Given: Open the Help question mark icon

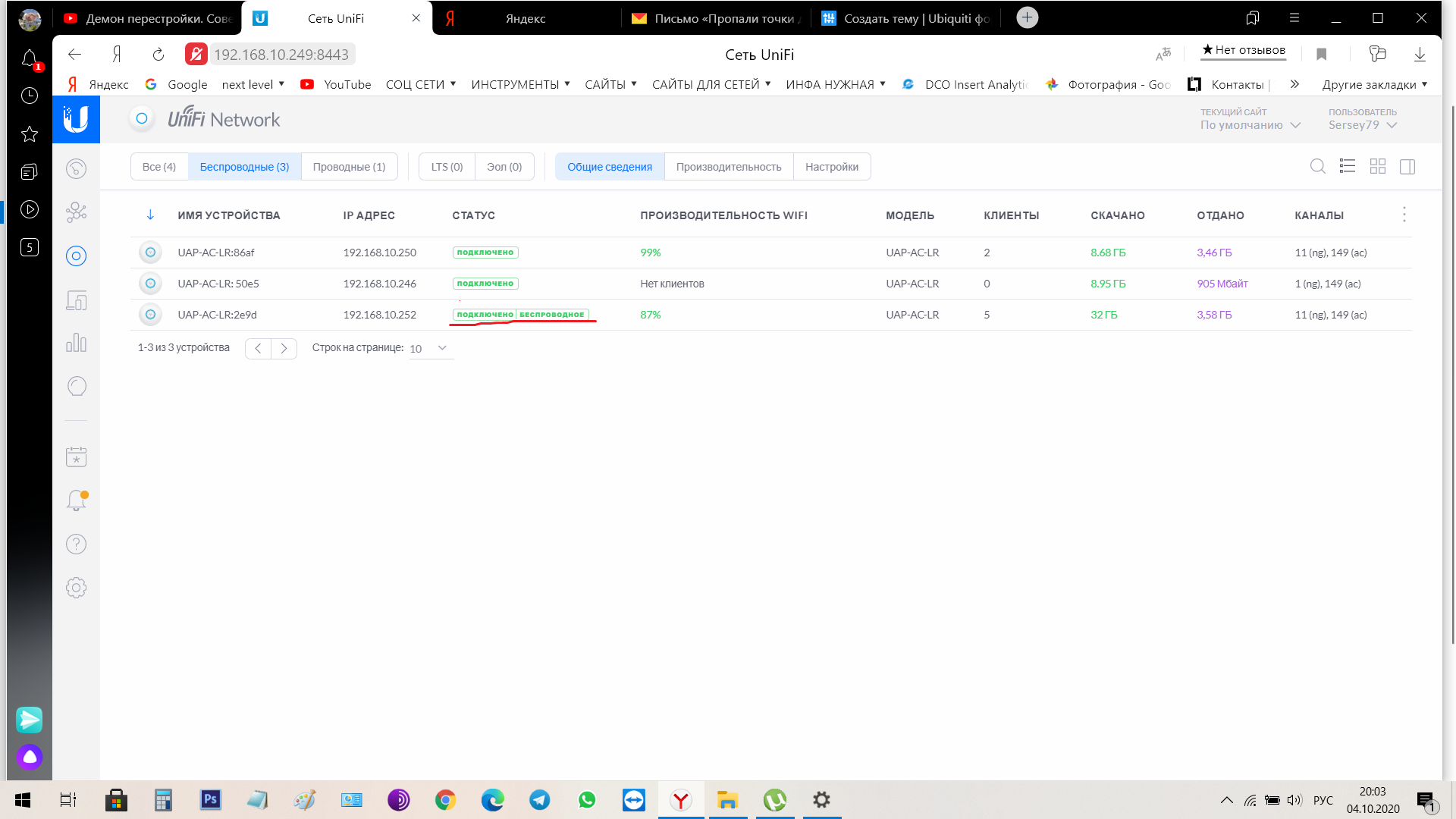Looking at the screenshot, I should click(x=76, y=544).
